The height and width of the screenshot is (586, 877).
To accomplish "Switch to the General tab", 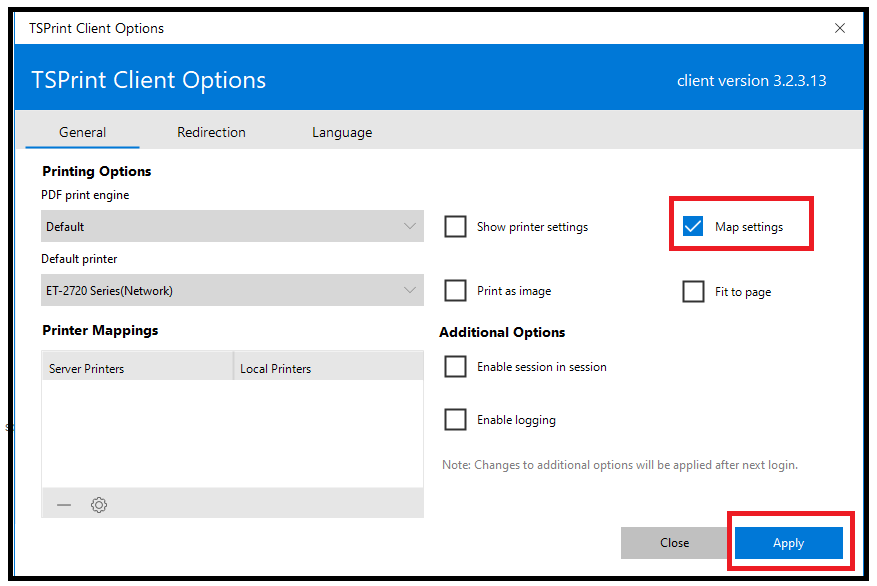I will tap(82, 133).
